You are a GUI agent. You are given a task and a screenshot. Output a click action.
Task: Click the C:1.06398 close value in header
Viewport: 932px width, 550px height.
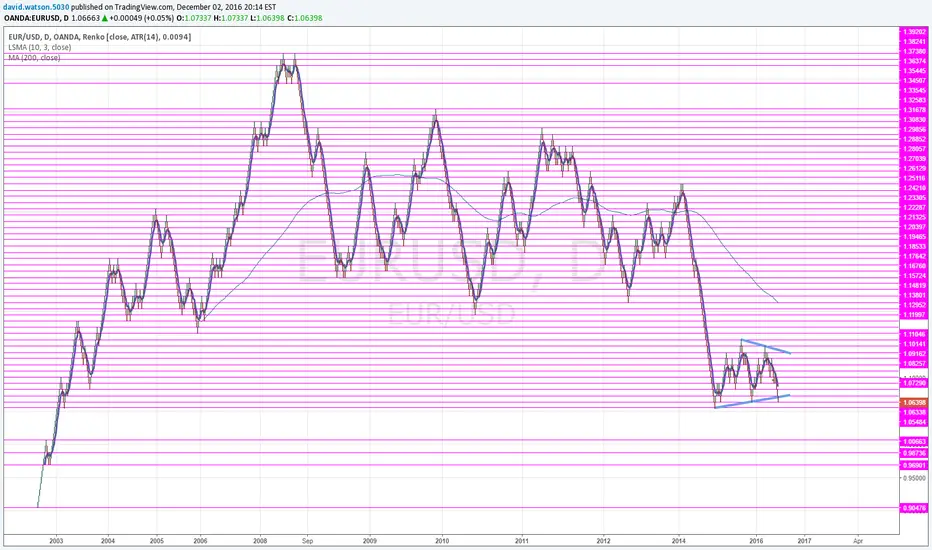tap(305, 18)
